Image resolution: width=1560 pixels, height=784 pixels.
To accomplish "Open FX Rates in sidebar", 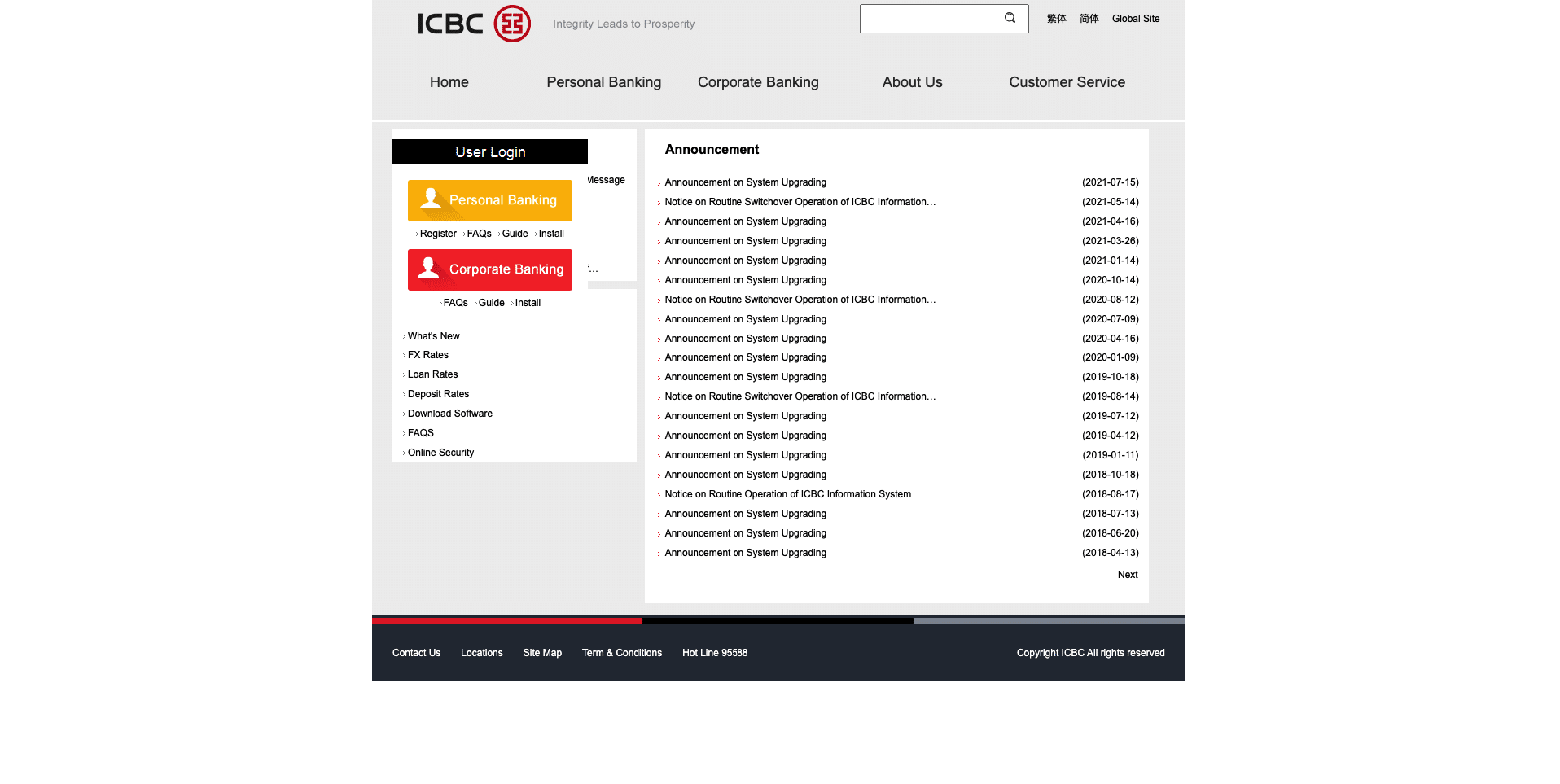I will [428, 355].
